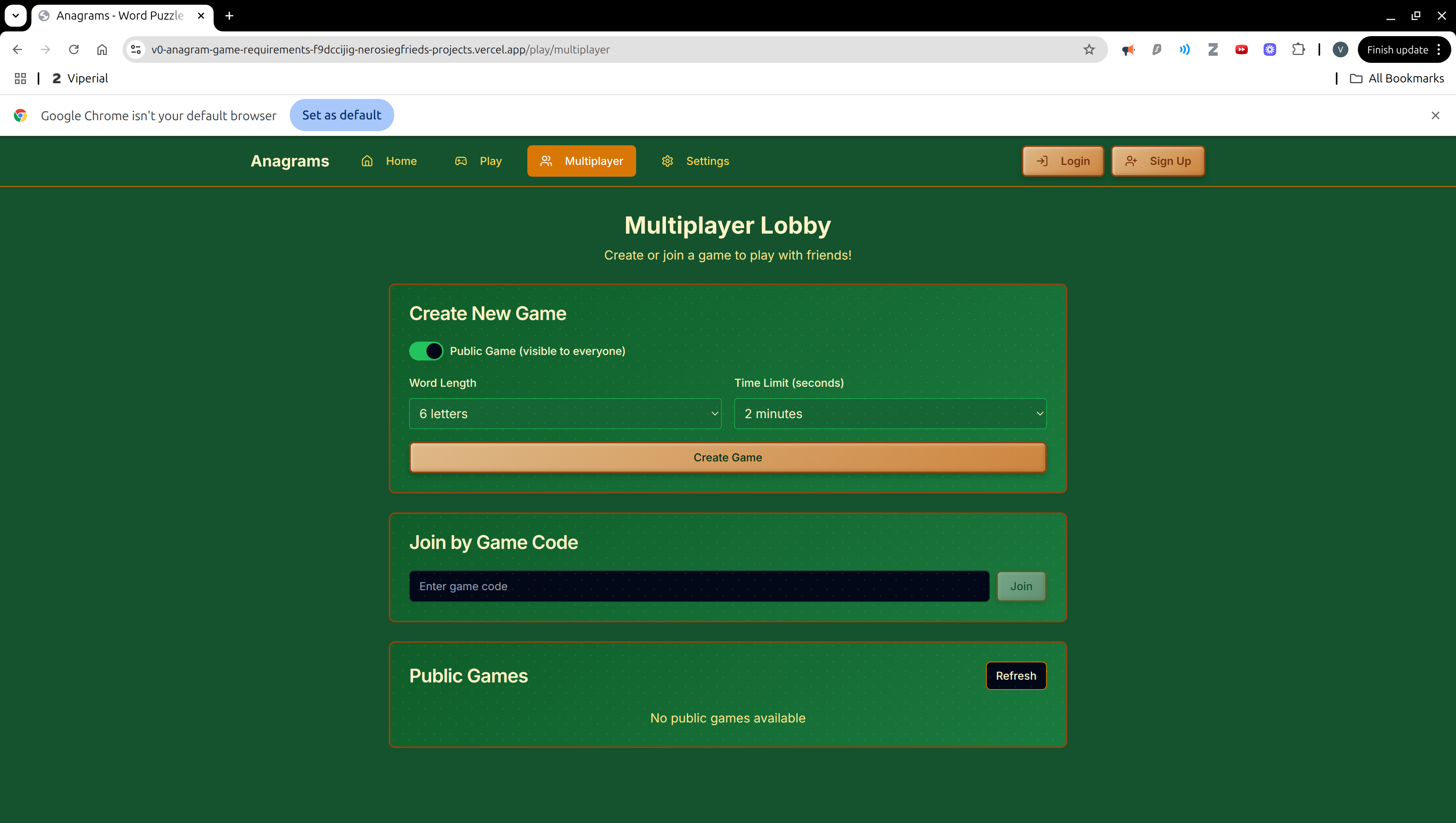Refresh the Public Games list
This screenshot has width=1456, height=823.
tap(1015, 675)
